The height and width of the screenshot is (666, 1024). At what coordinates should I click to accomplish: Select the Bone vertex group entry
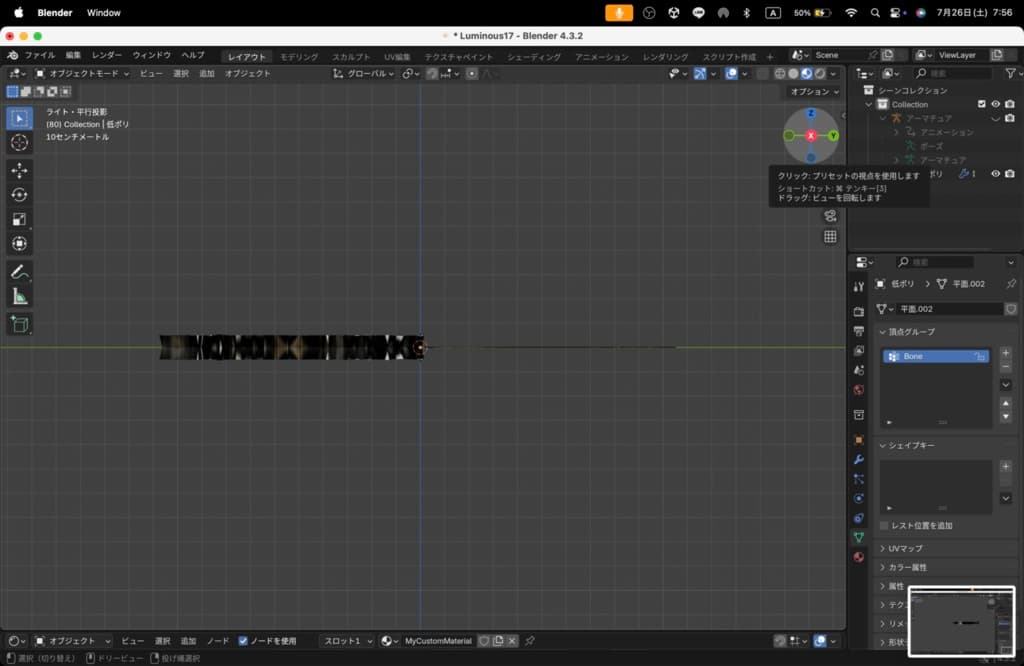coord(935,356)
